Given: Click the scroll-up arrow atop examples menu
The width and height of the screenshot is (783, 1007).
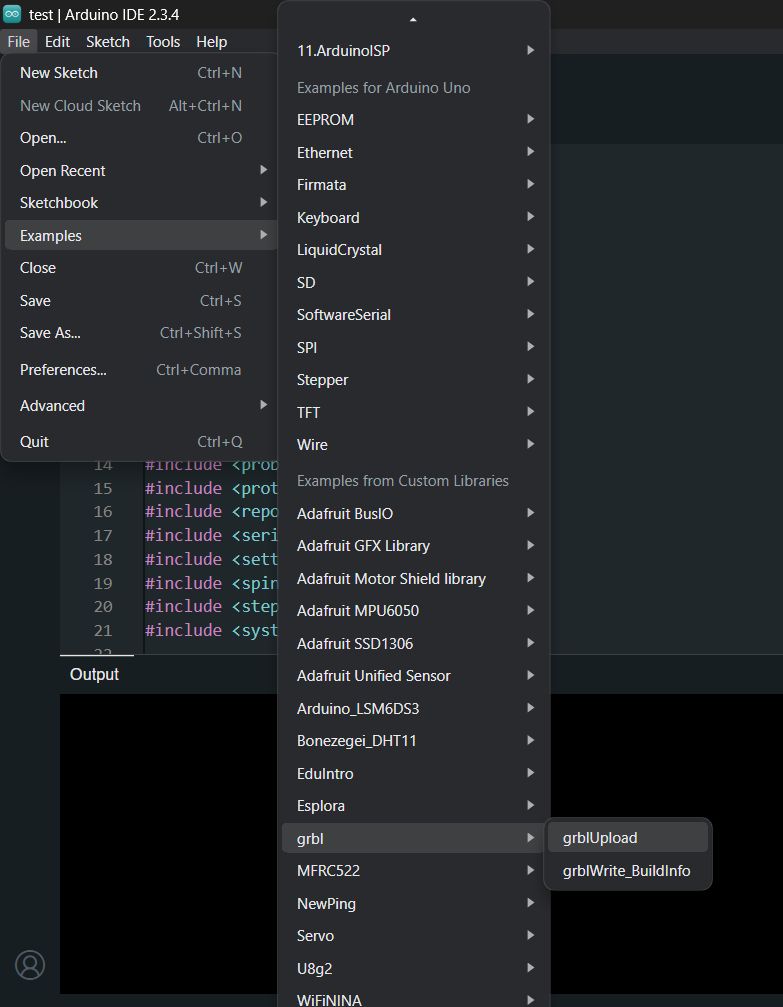Looking at the screenshot, I should [413, 19].
